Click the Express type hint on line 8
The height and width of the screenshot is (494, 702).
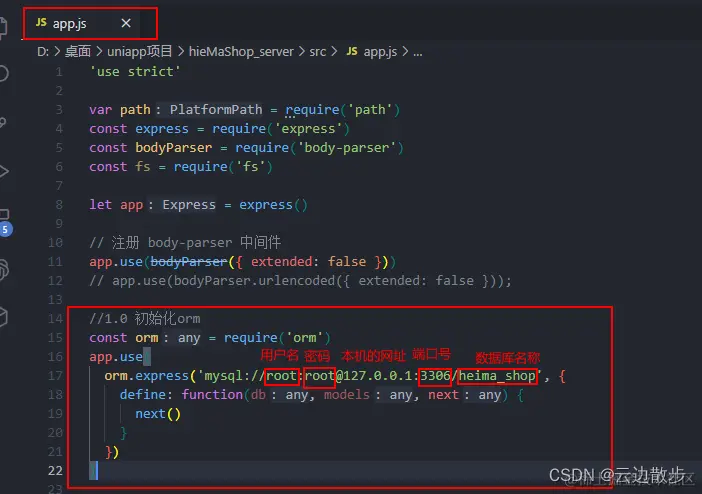[188, 205]
